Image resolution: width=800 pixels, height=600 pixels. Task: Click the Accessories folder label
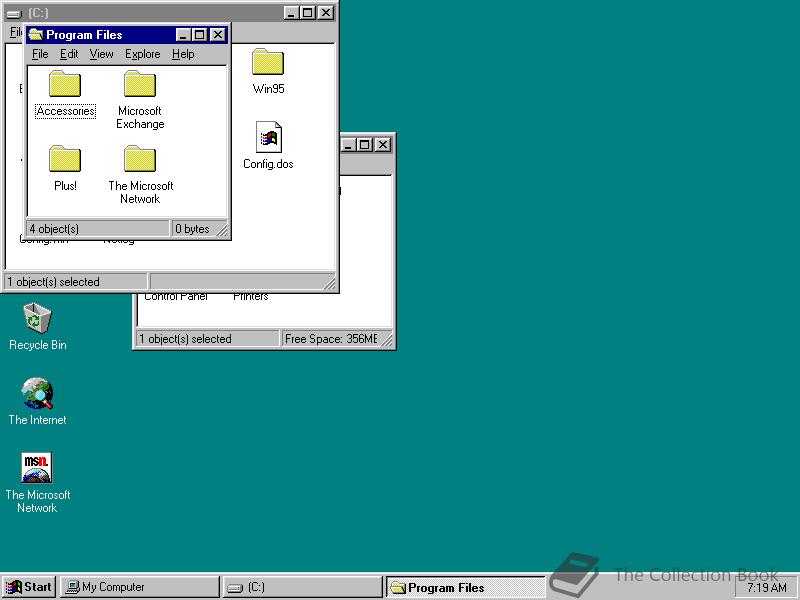click(65, 111)
